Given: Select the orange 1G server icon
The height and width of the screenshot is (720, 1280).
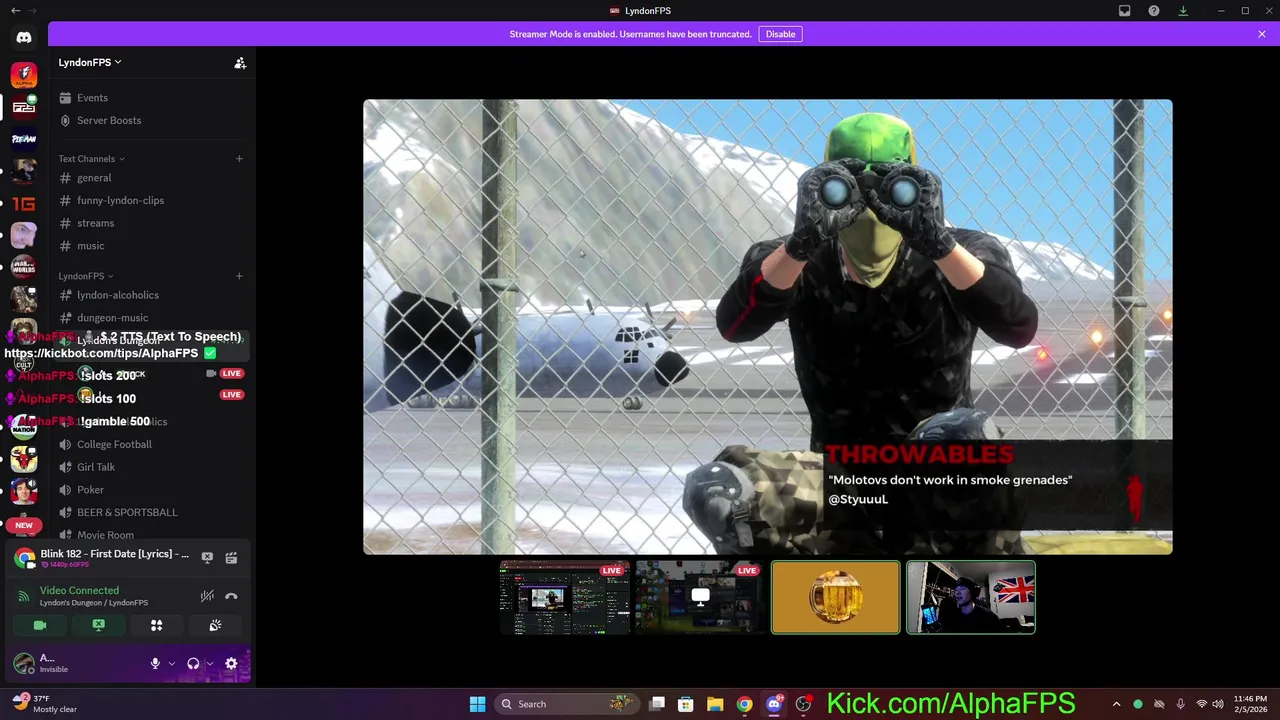Looking at the screenshot, I should pyautogui.click(x=24, y=203).
